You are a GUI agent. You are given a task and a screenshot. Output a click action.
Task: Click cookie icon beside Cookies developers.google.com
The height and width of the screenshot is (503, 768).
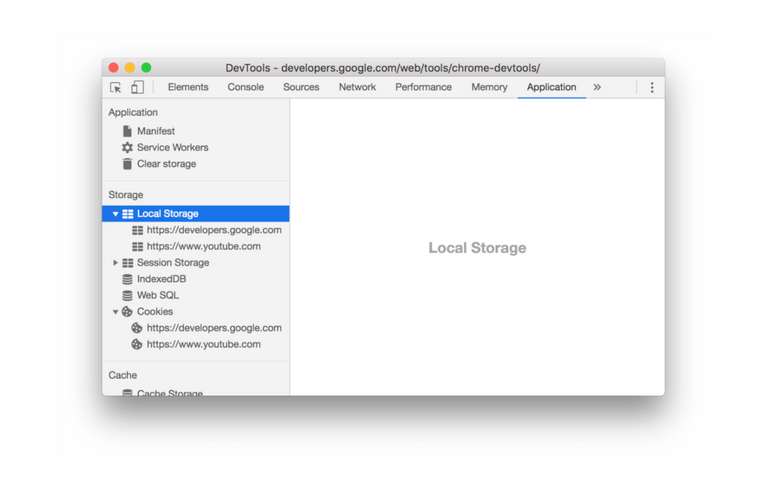click(x=137, y=328)
